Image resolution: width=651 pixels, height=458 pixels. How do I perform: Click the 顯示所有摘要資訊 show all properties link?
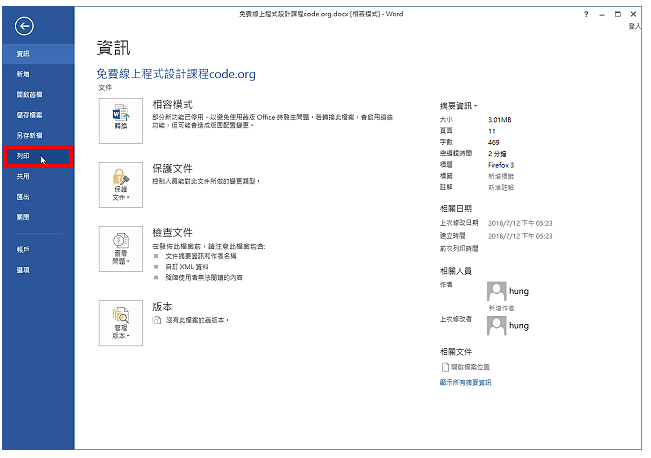[465, 382]
